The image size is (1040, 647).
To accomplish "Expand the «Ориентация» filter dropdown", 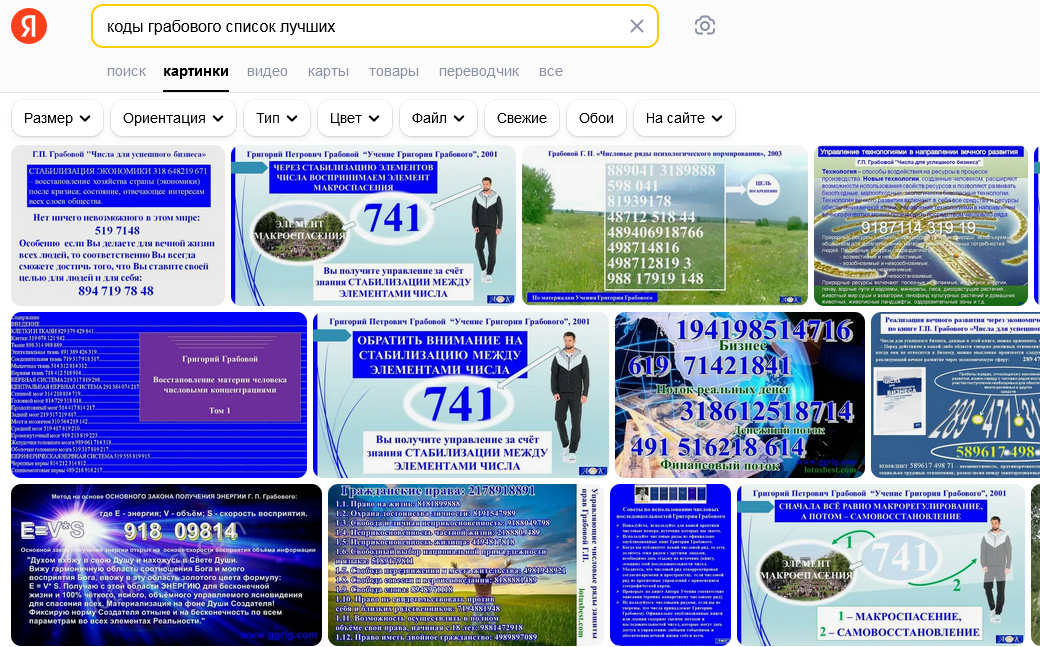I will 173,118.
